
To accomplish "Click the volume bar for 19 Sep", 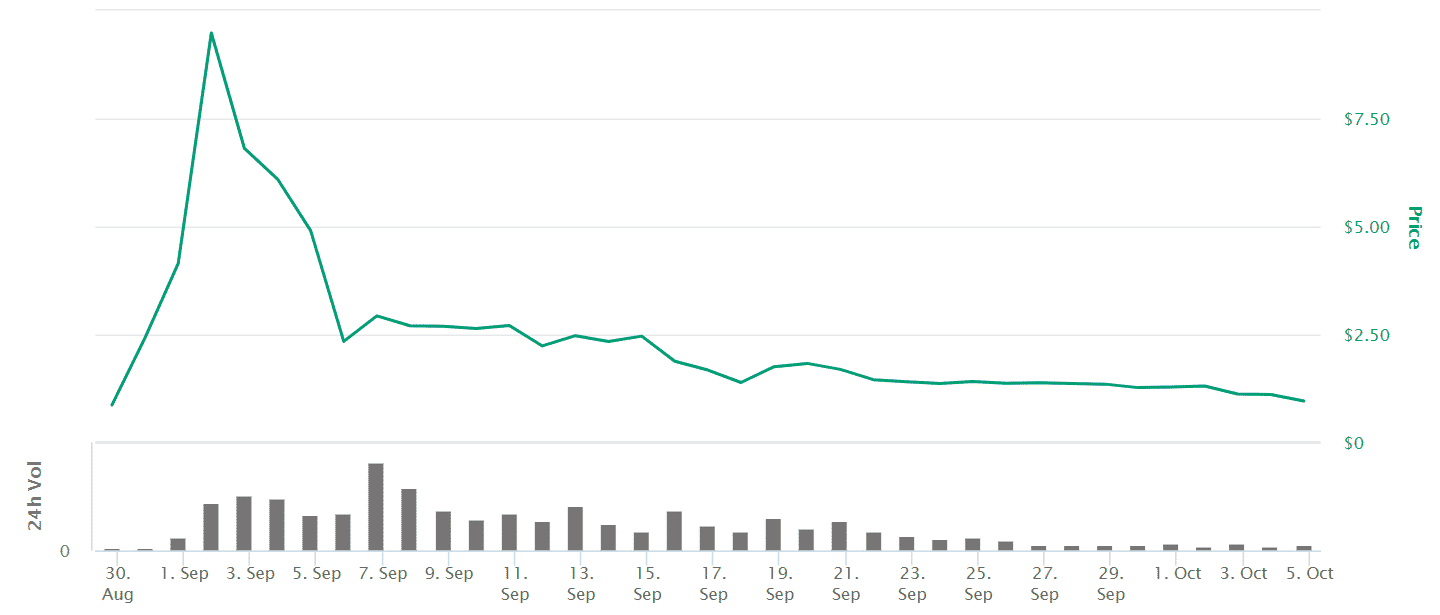I will [x=773, y=534].
